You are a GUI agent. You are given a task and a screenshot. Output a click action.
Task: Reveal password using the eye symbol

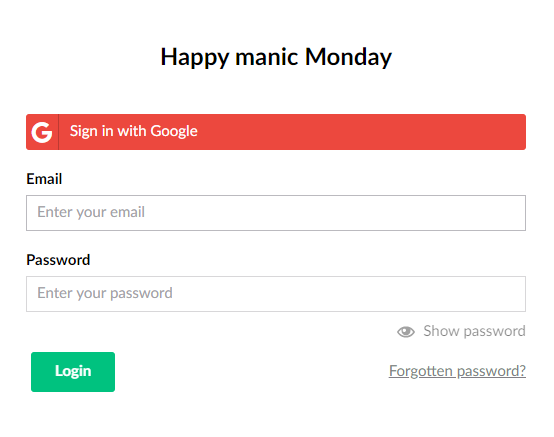click(406, 332)
